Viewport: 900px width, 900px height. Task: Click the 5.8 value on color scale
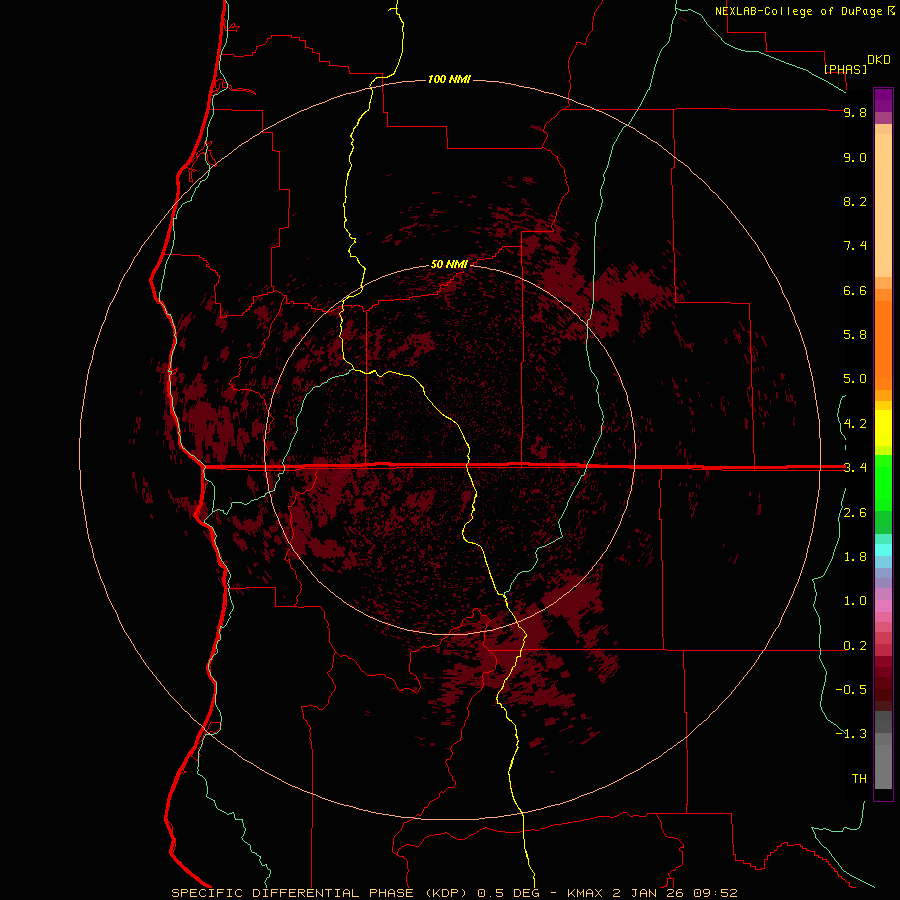pyautogui.click(x=855, y=334)
